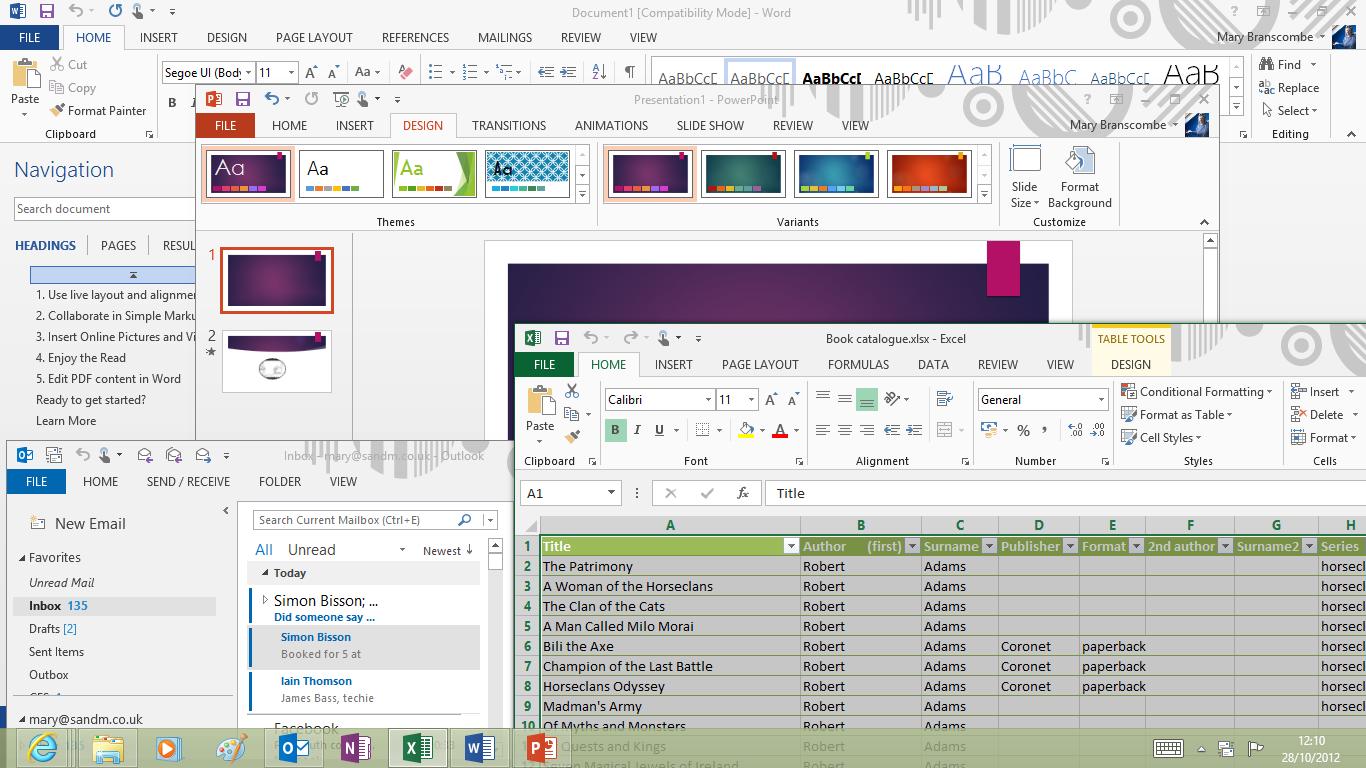Open Excel General number format dropdown
The image size is (1366, 768).
(1101, 399)
